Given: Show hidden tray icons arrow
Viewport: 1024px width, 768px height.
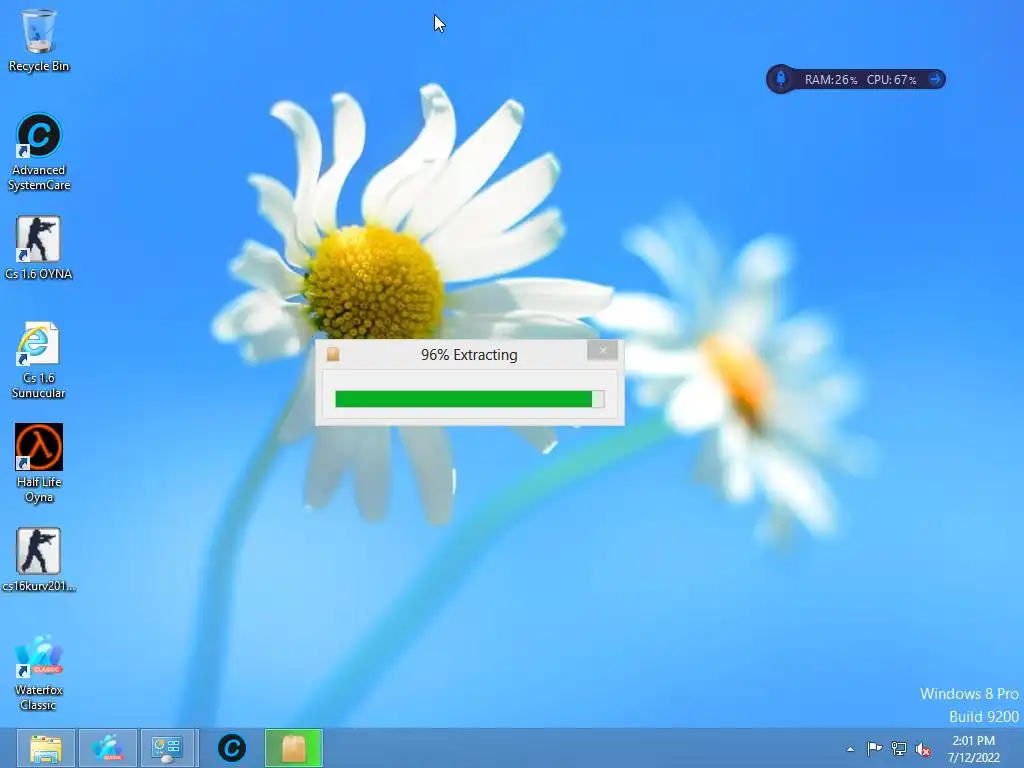Looking at the screenshot, I should 850,749.
